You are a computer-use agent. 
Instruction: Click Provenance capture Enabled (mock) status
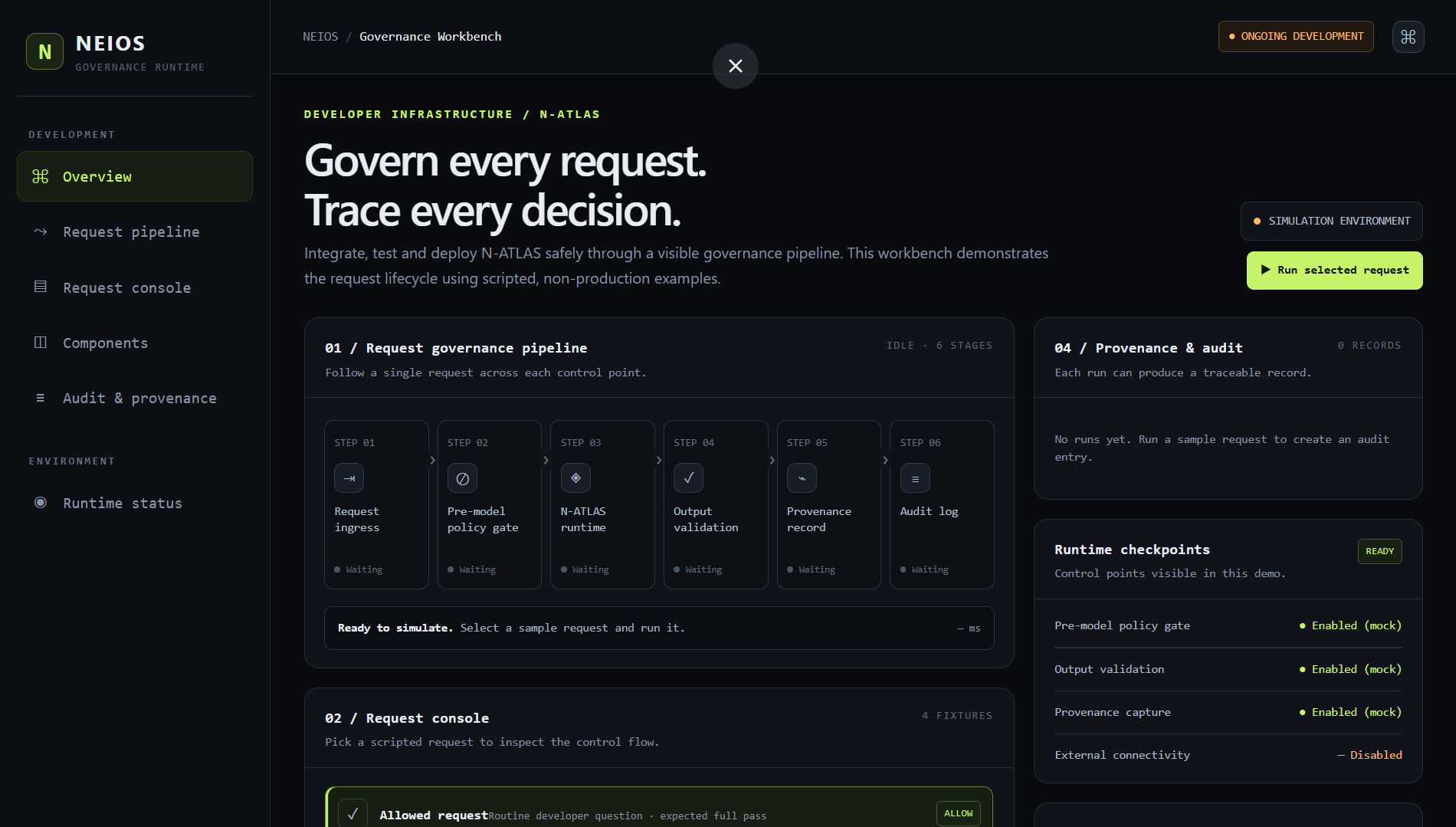[1350, 712]
